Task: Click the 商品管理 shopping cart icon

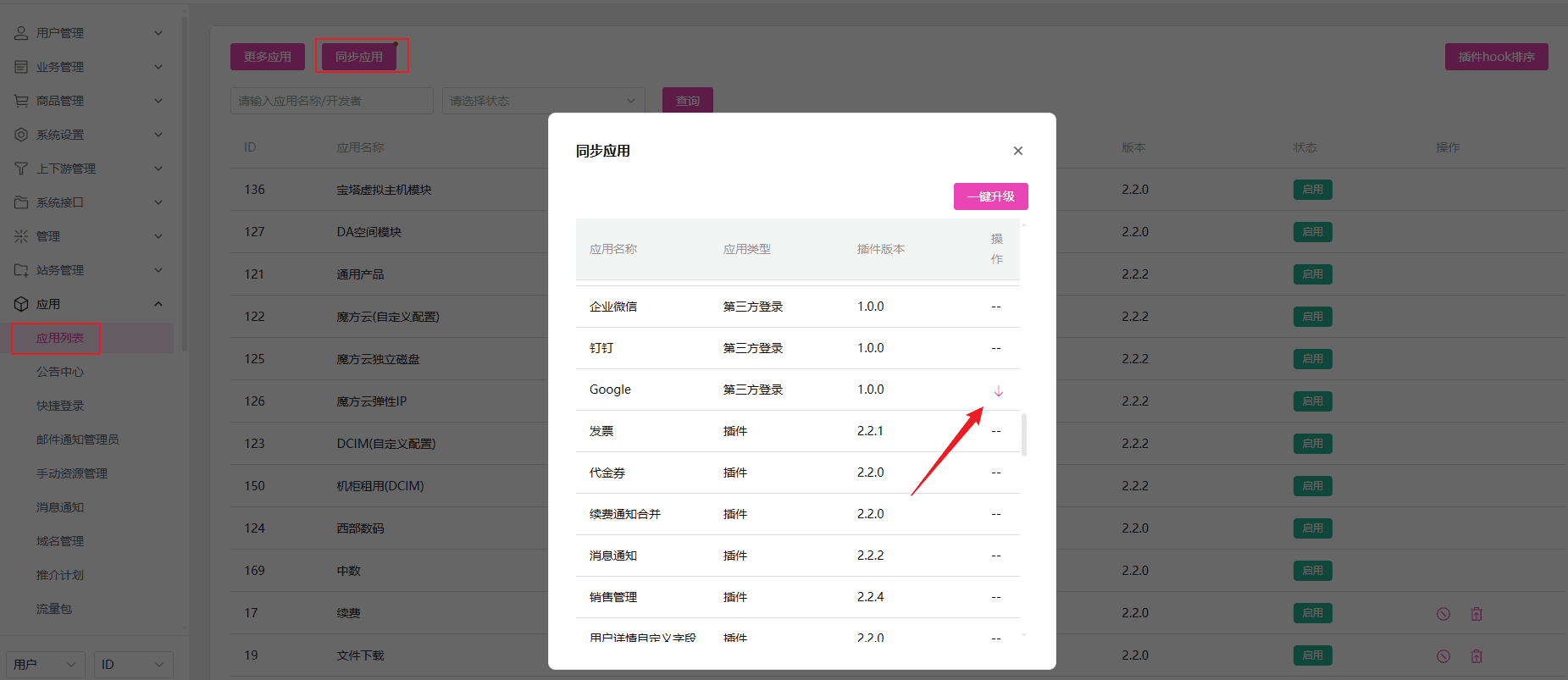Action: [x=21, y=101]
